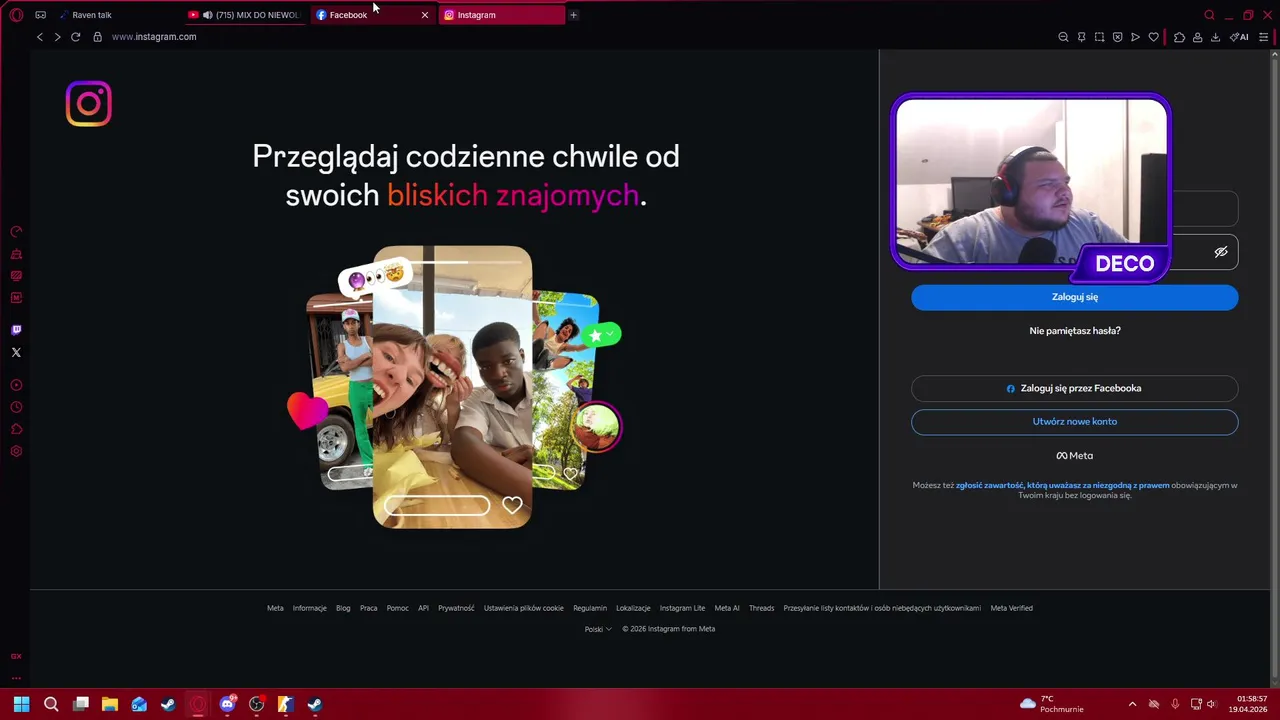Open the Regulamin footer link

click(x=590, y=608)
